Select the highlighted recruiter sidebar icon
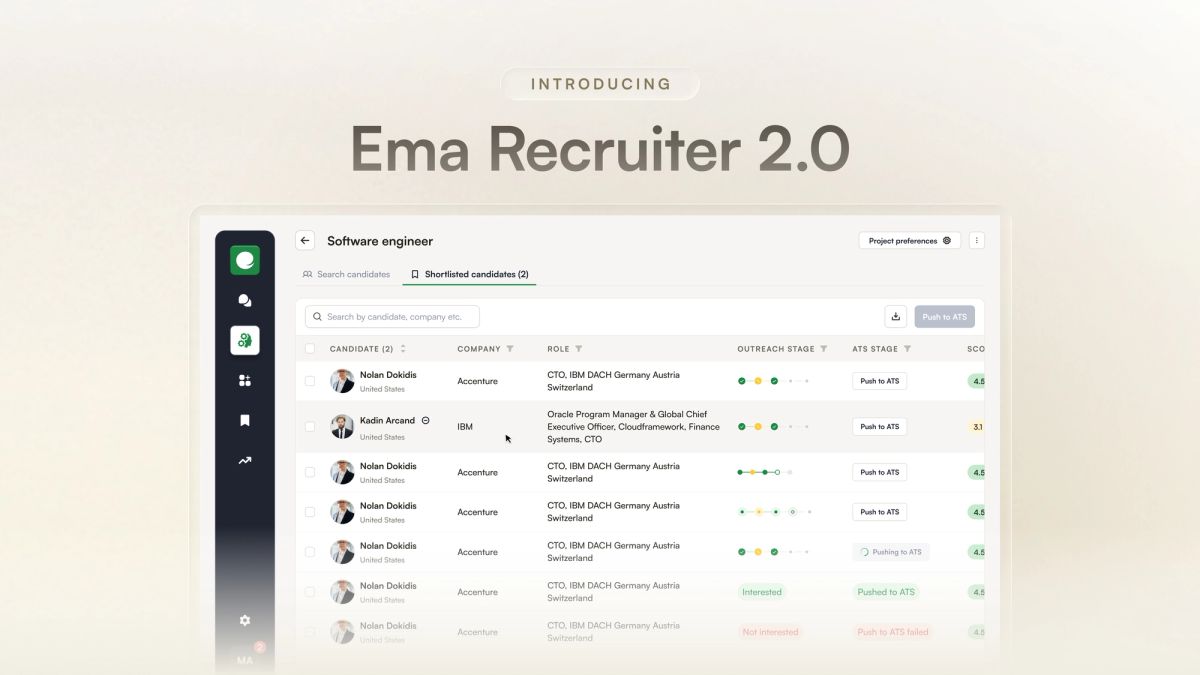 [245, 340]
